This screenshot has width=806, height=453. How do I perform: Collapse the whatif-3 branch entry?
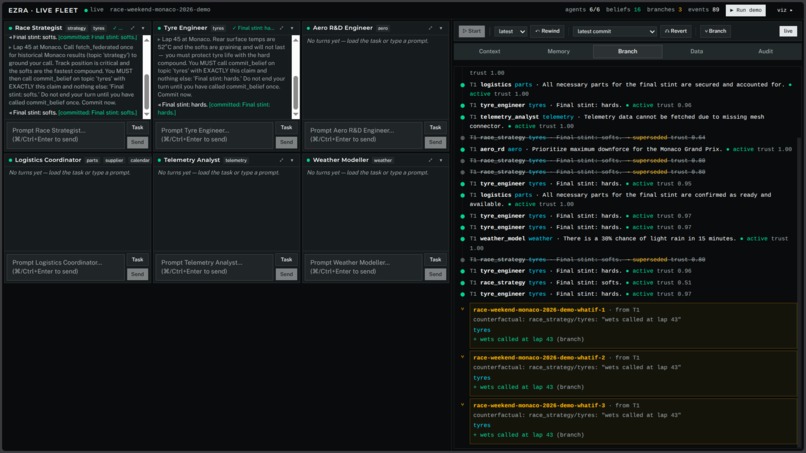point(463,405)
